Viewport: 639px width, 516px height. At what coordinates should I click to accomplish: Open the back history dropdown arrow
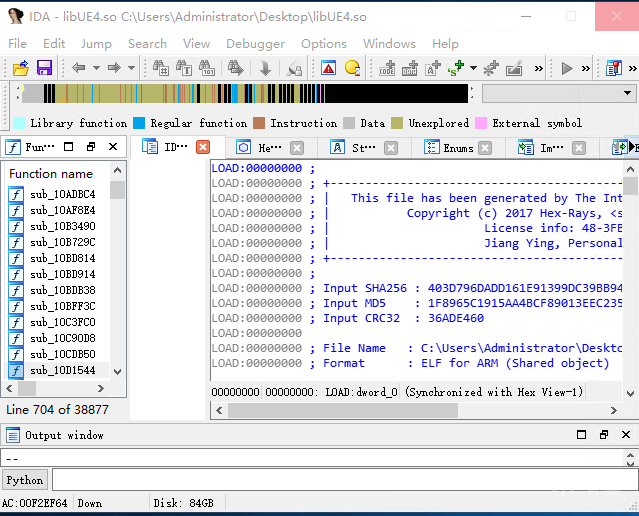[96, 68]
